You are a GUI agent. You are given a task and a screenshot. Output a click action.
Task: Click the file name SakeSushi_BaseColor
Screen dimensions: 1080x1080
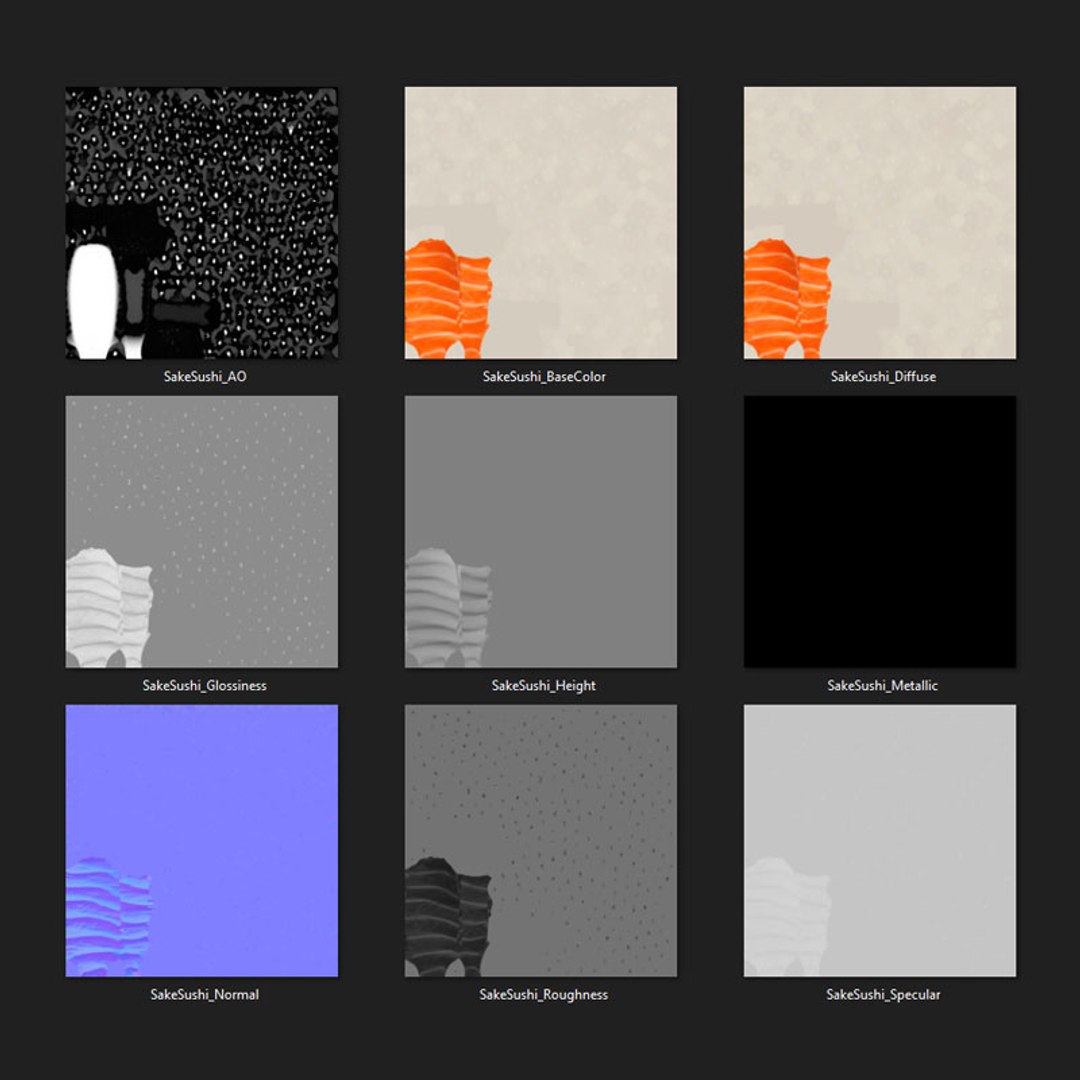(544, 377)
